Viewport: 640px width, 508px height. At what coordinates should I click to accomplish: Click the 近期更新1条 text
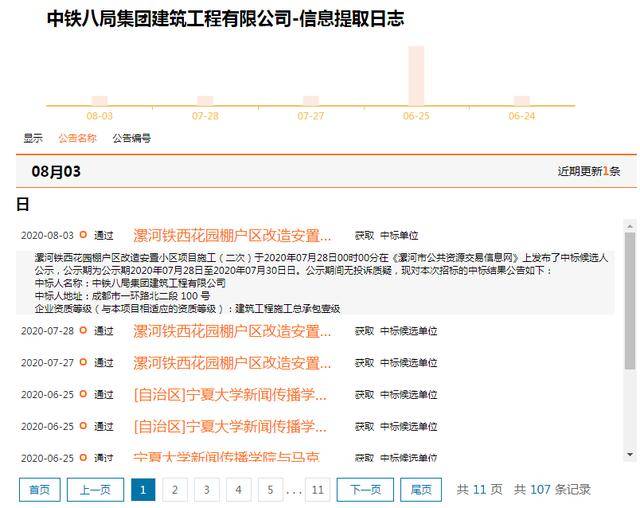point(589,171)
